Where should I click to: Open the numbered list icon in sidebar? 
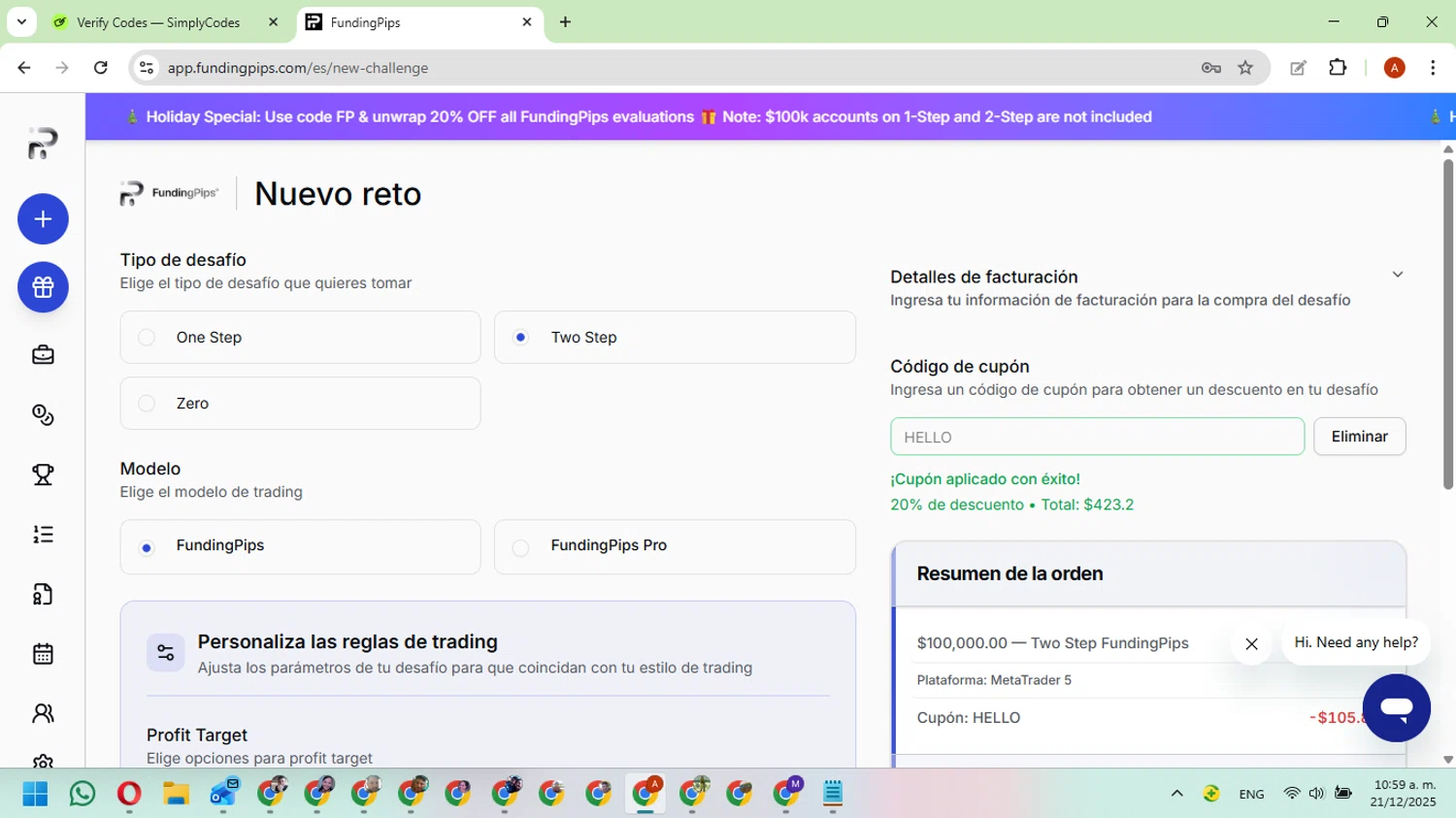pos(43,535)
